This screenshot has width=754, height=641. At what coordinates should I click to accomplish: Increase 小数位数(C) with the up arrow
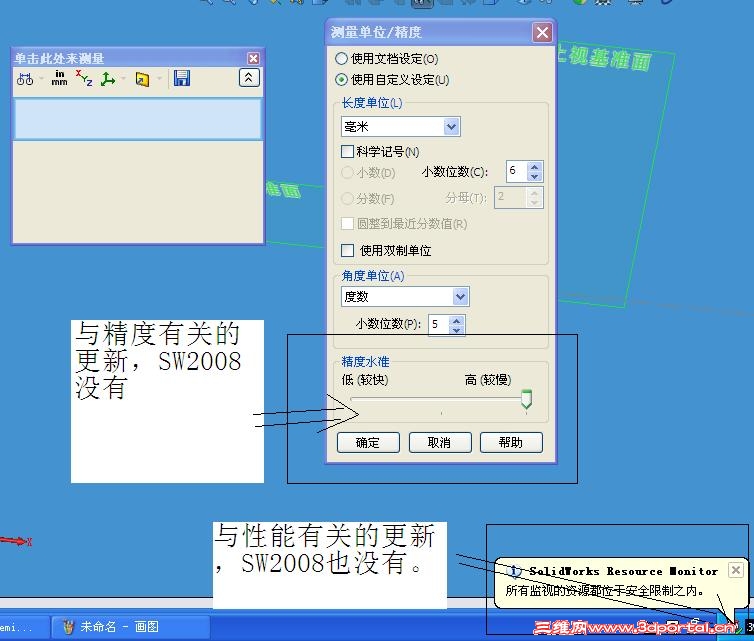coord(535,166)
